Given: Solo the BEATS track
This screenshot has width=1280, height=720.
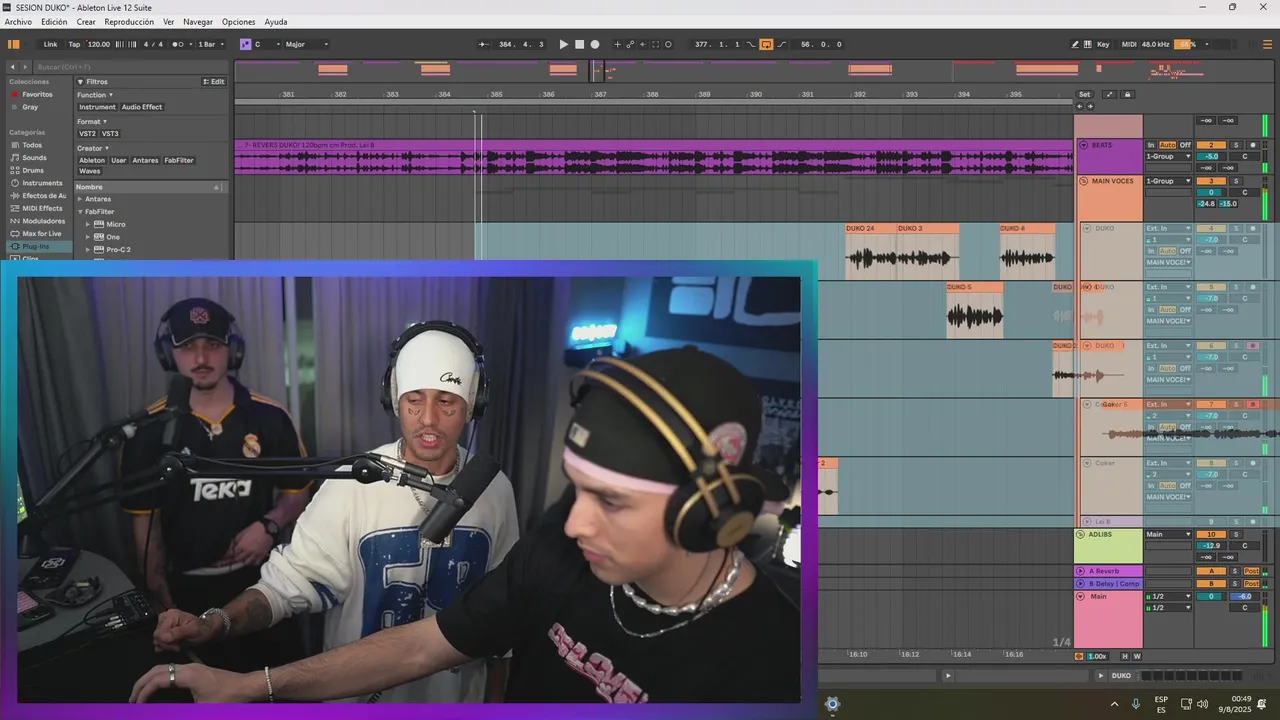Looking at the screenshot, I should (1235, 145).
